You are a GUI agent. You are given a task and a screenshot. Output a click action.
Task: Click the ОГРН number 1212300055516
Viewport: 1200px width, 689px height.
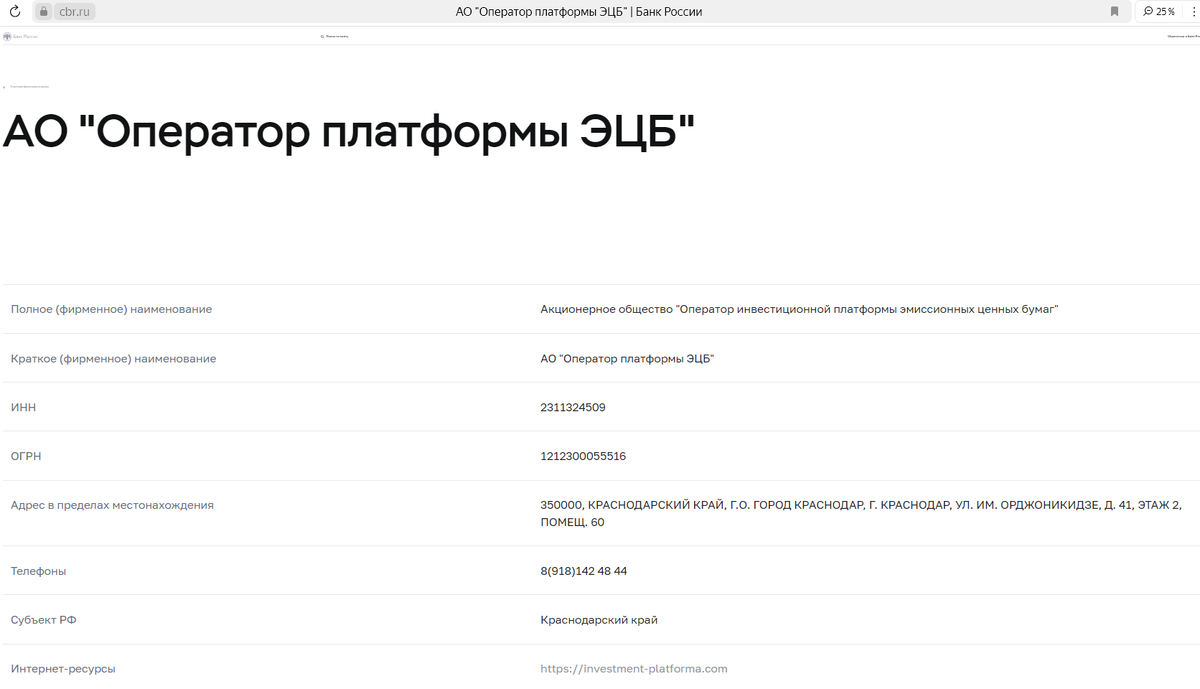(582, 456)
